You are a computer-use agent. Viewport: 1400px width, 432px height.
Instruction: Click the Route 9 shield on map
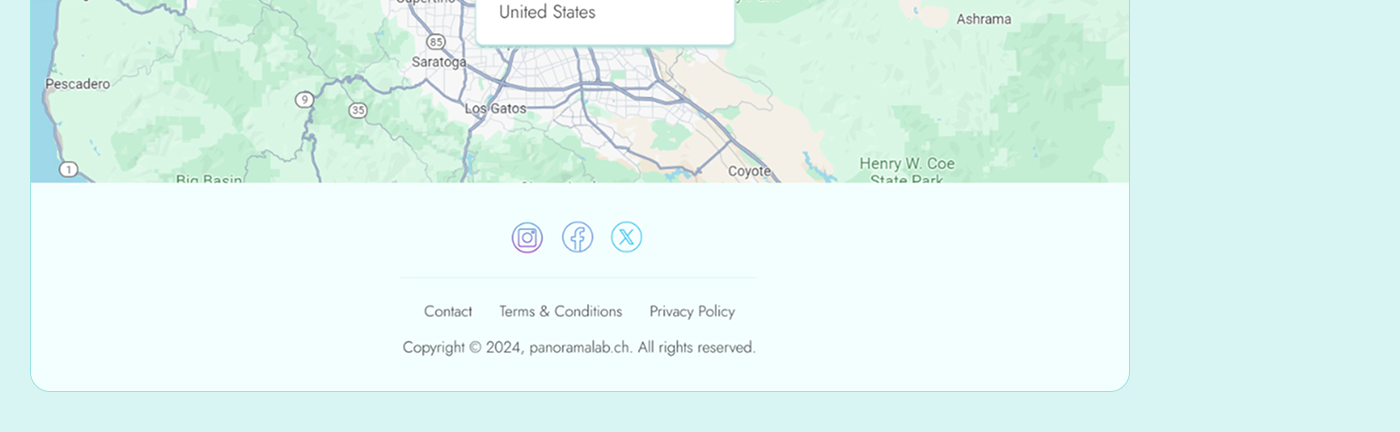coord(304,99)
